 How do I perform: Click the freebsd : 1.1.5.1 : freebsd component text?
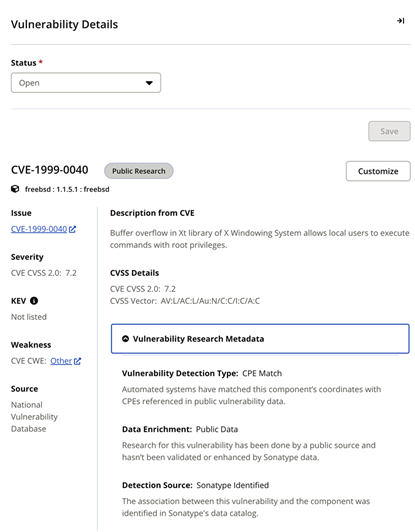pos(67,189)
